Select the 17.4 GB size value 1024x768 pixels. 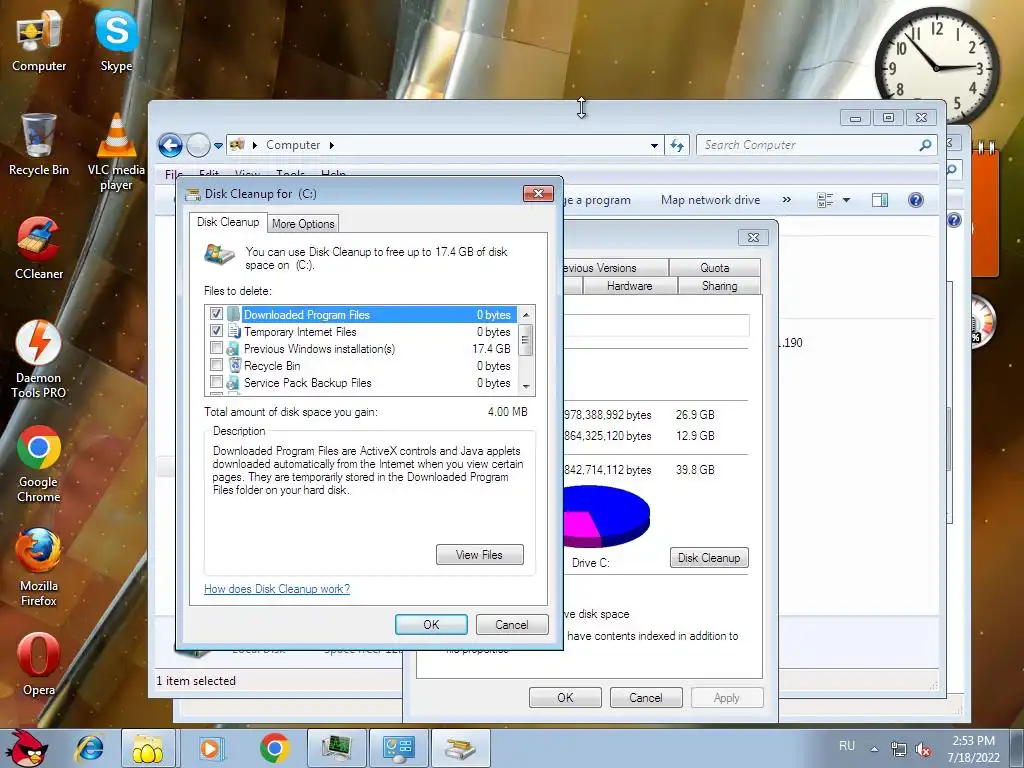(491, 349)
